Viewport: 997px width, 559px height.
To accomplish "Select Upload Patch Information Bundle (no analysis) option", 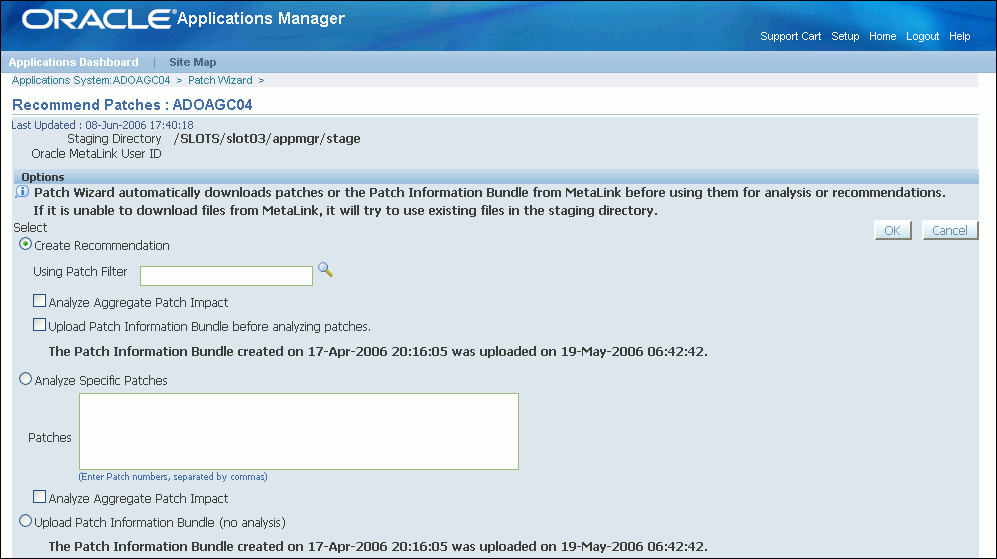I will [x=25, y=521].
